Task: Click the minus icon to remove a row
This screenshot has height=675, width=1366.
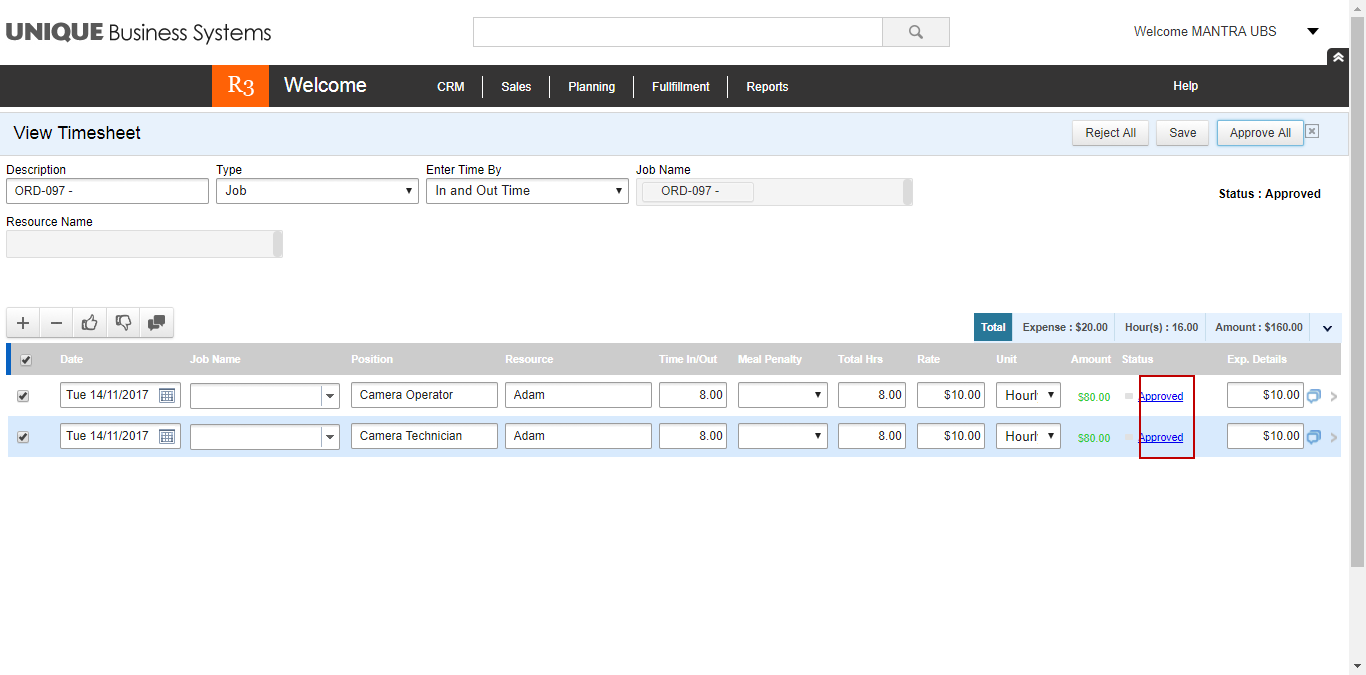Action: [56, 322]
